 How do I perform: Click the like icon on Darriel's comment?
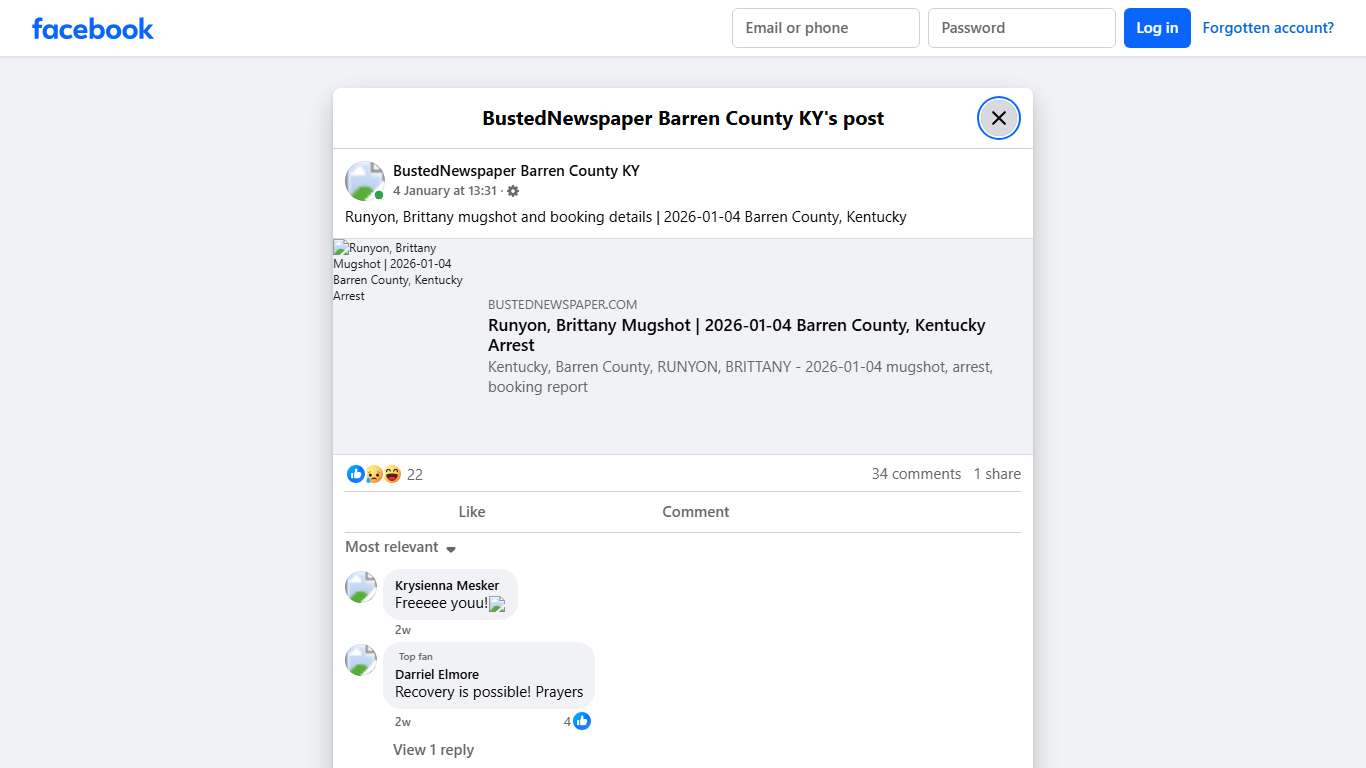pyautogui.click(x=582, y=721)
